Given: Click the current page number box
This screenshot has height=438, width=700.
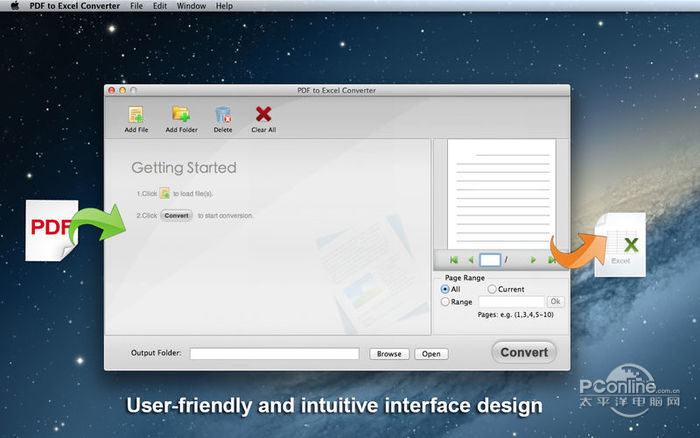Looking at the screenshot, I should click(x=490, y=260).
